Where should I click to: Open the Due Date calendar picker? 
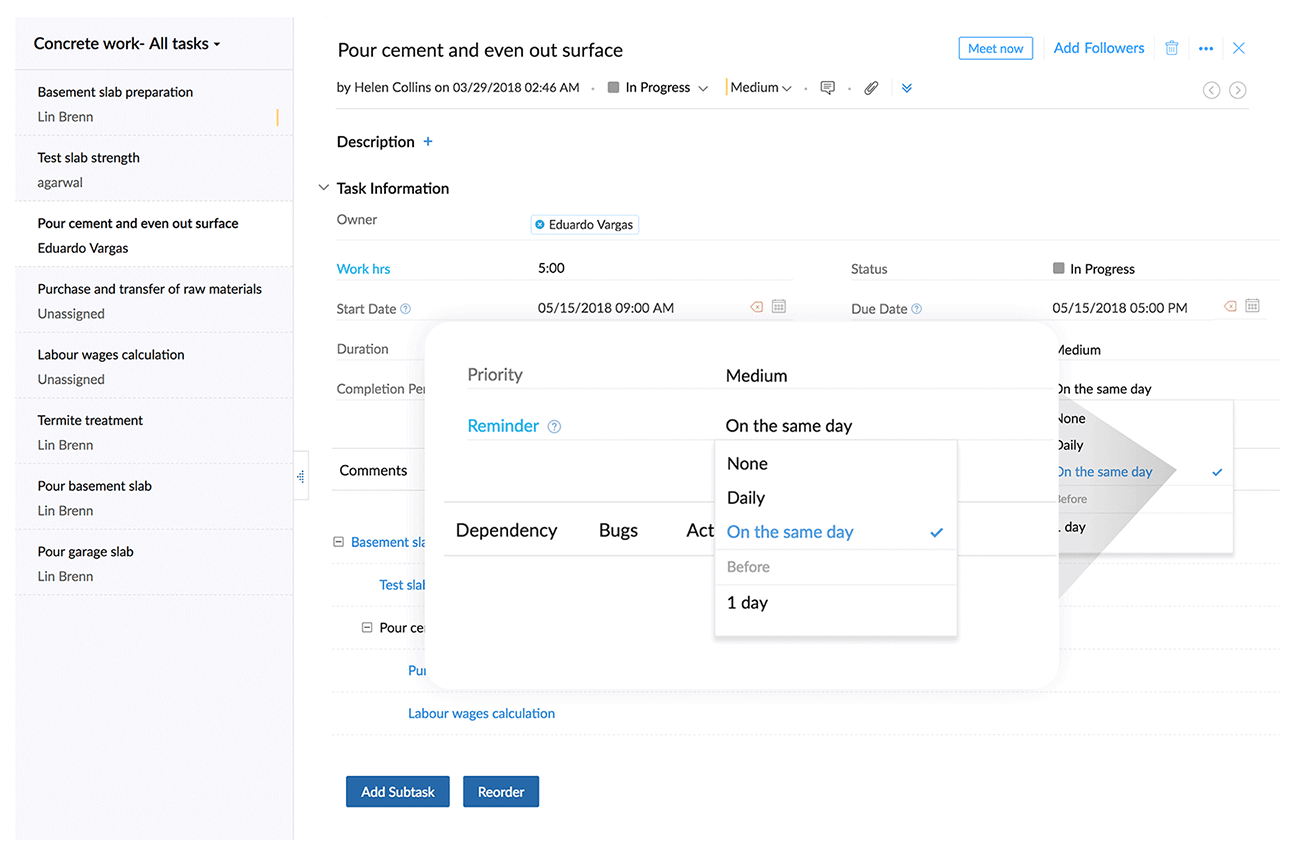click(x=1252, y=307)
